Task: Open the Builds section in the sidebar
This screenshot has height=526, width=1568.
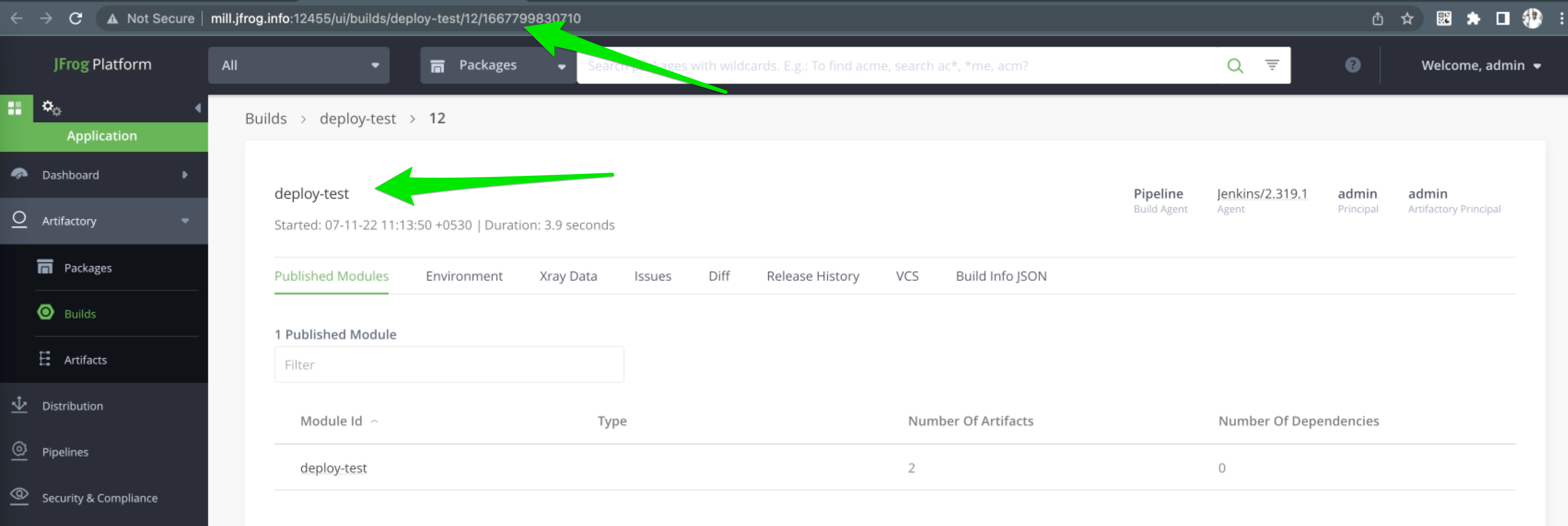Action: coord(80,313)
